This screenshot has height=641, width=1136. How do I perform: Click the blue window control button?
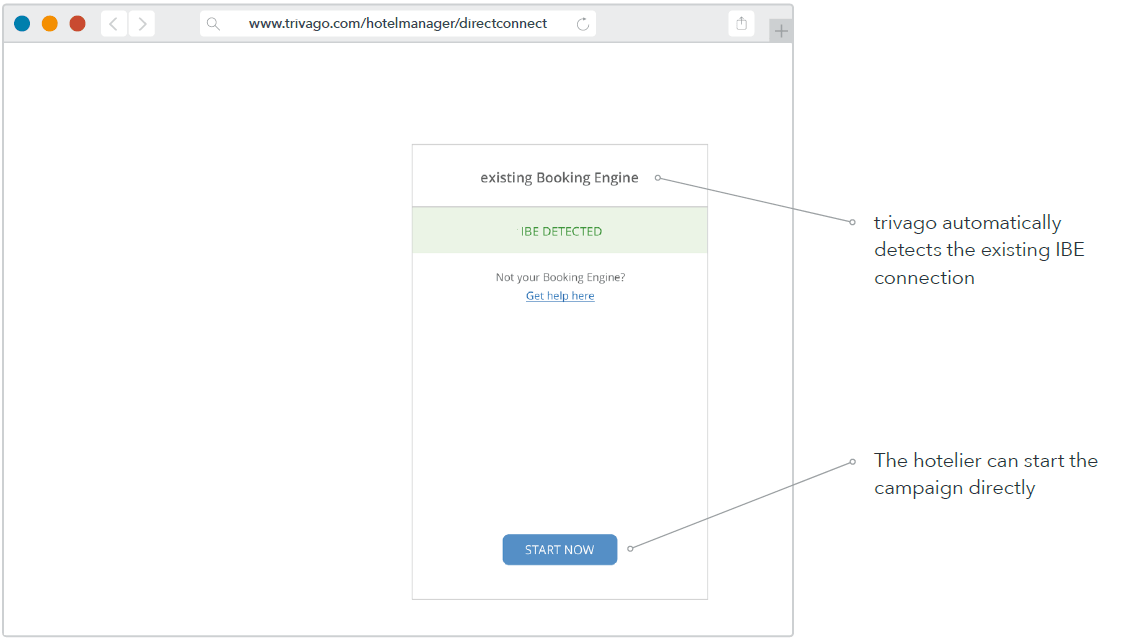coord(22,24)
